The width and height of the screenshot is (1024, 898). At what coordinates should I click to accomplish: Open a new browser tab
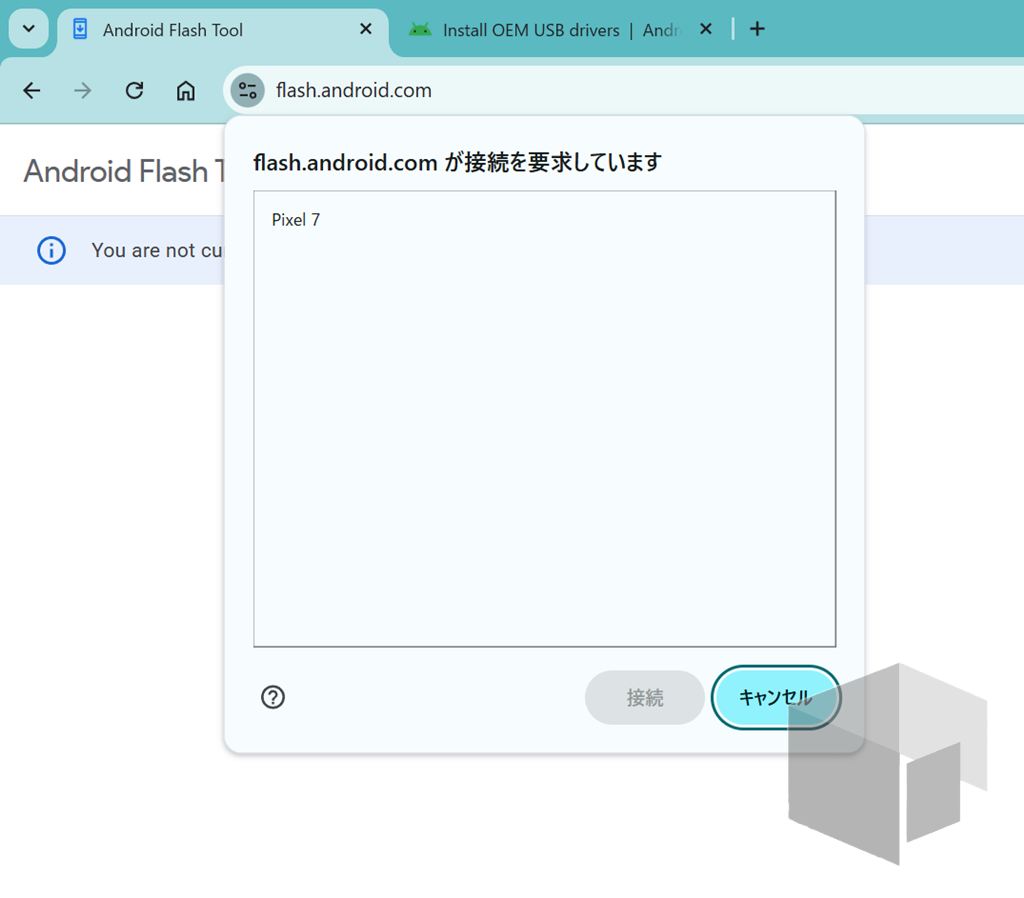pos(757,29)
